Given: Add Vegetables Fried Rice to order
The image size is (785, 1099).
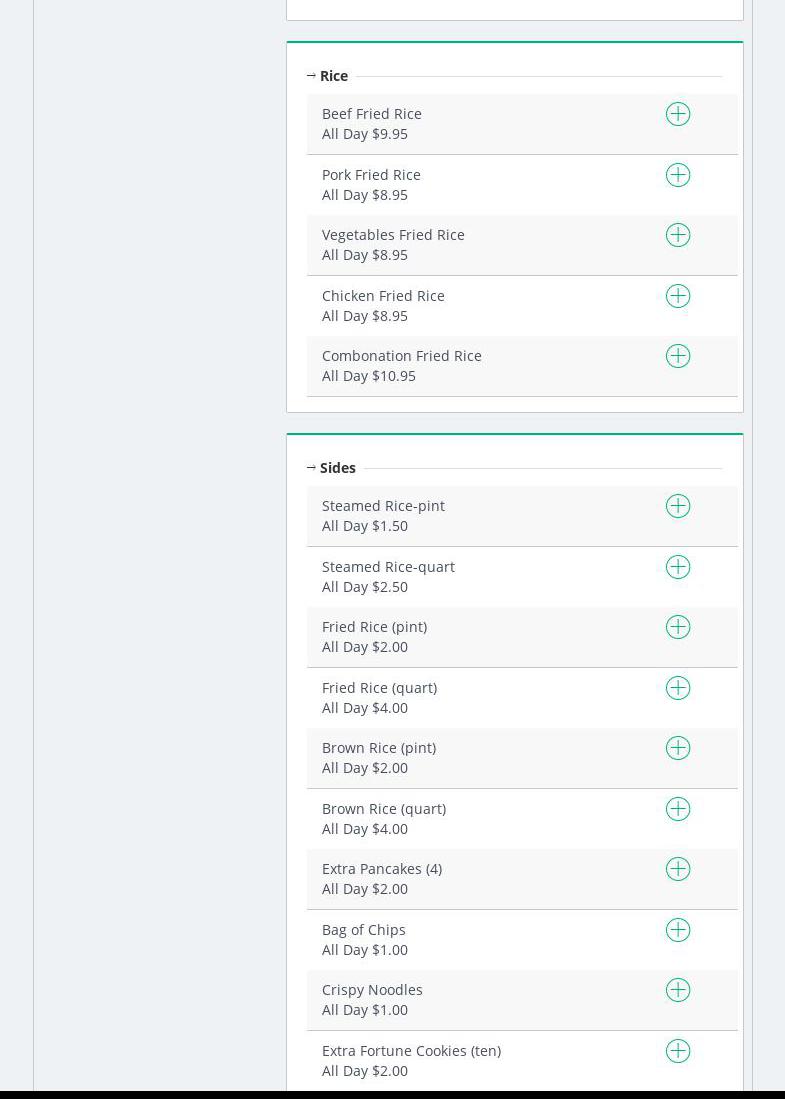Looking at the screenshot, I should tap(678, 235).
